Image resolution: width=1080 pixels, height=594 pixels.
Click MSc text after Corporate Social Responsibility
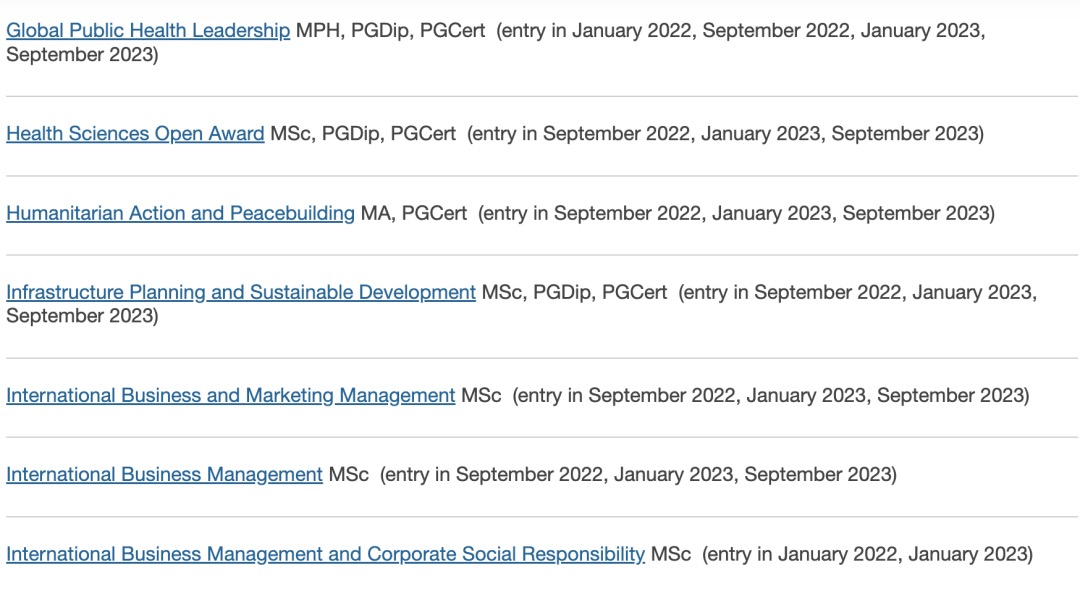tap(671, 554)
